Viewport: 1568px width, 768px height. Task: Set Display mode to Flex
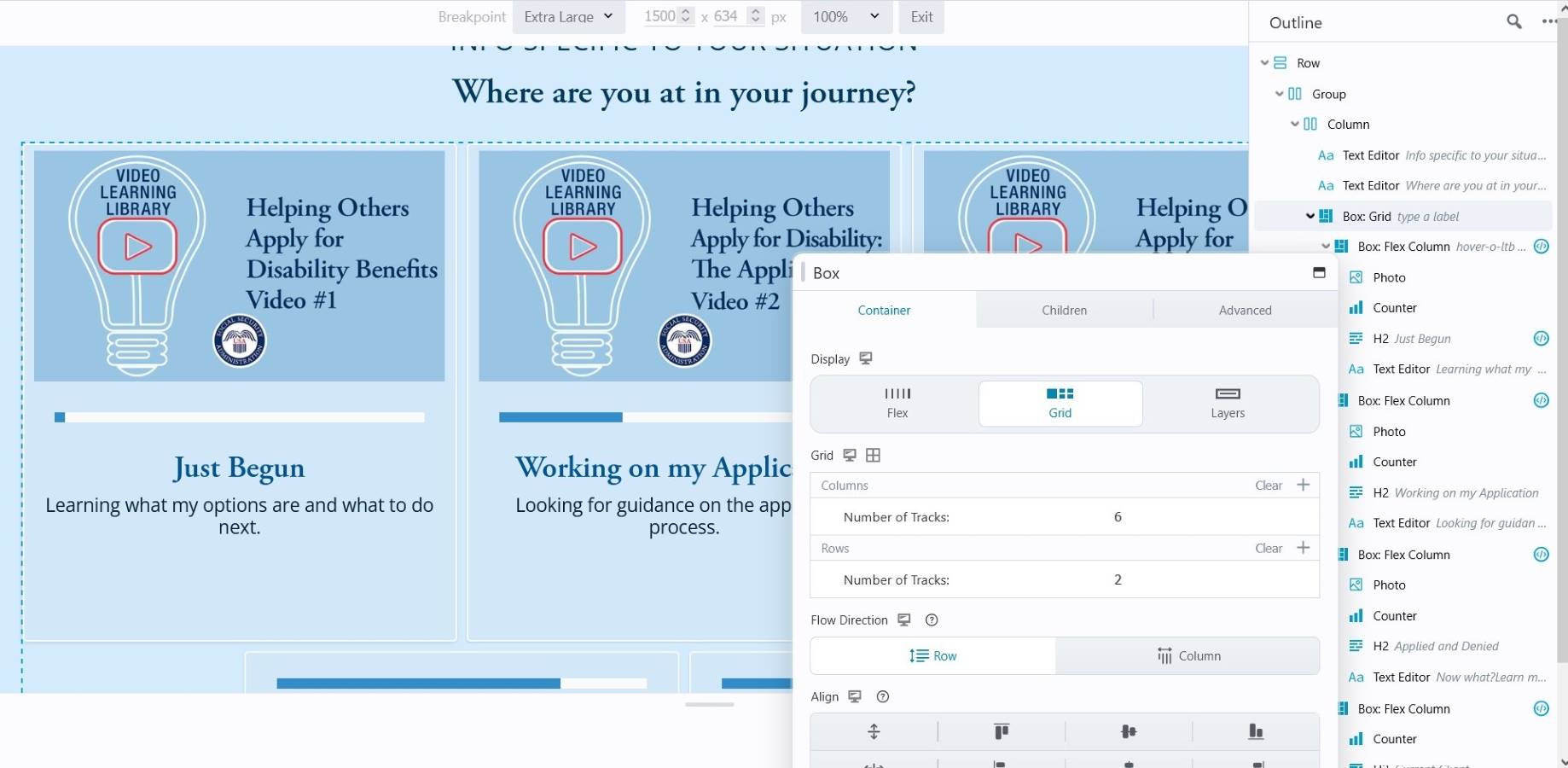pos(897,403)
